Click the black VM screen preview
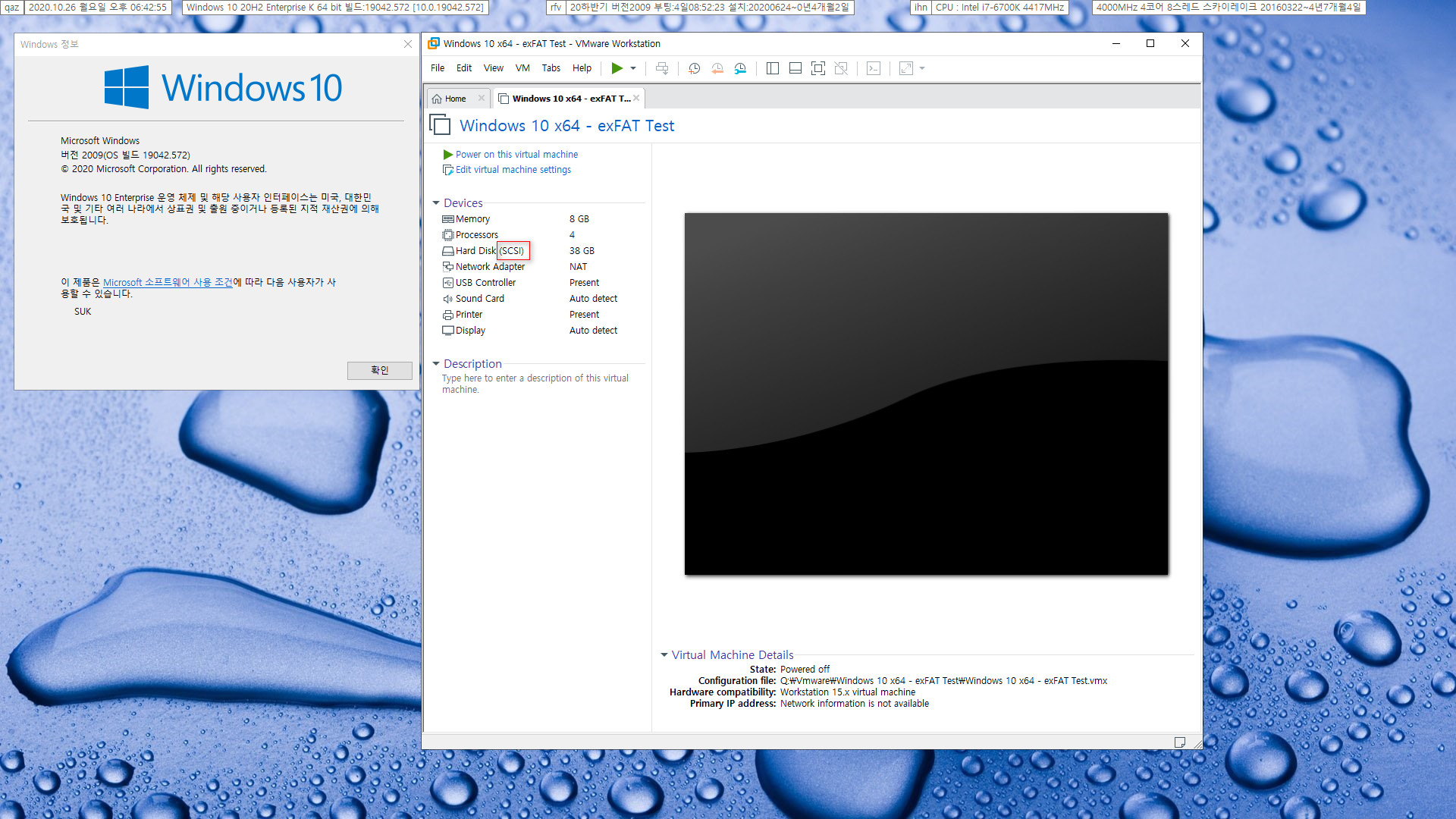The width and height of the screenshot is (1456, 819). coord(926,394)
